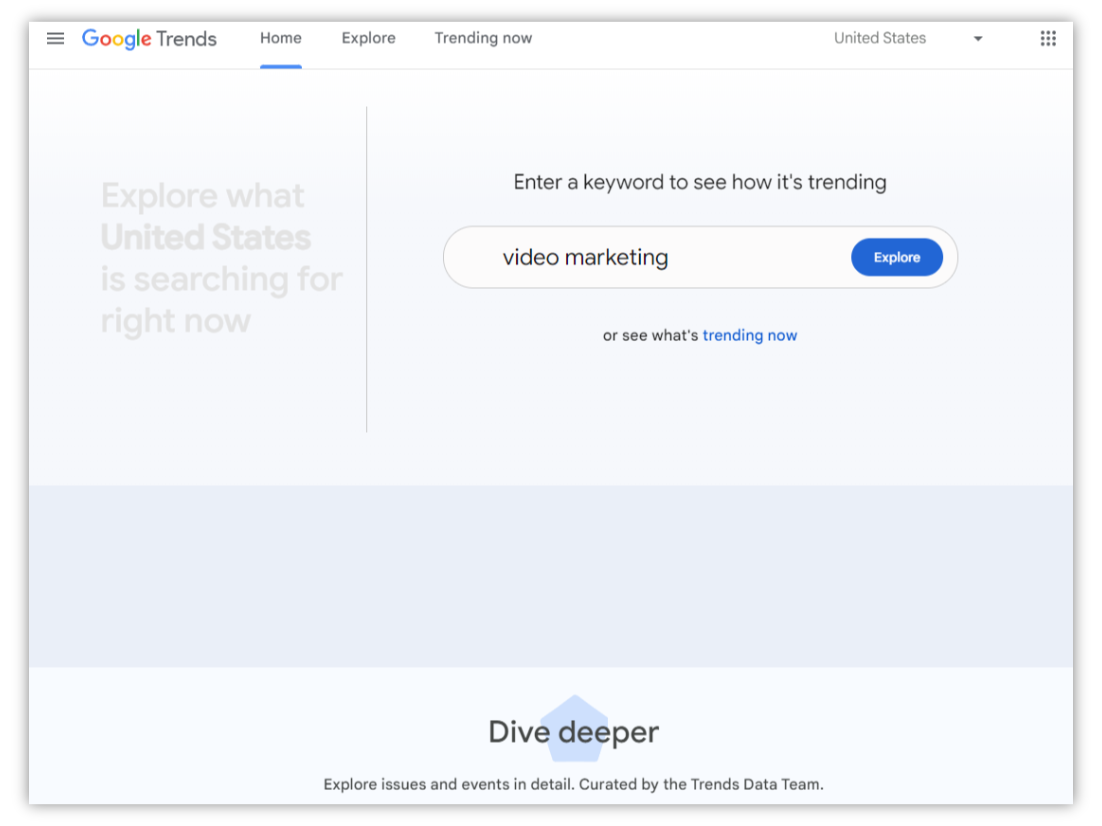The image size is (1102, 826).
Task: Open the Google apps grid
Action: (1048, 38)
